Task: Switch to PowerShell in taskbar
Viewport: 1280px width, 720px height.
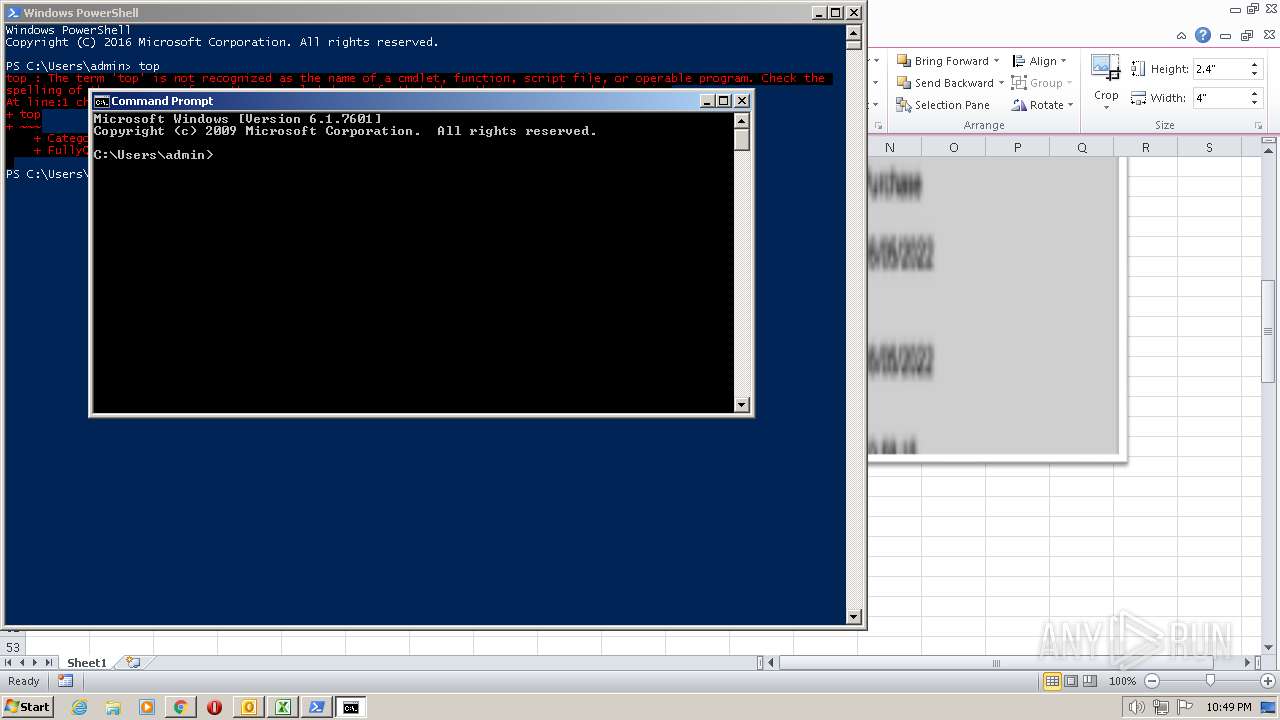Action: [x=317, y=707]
